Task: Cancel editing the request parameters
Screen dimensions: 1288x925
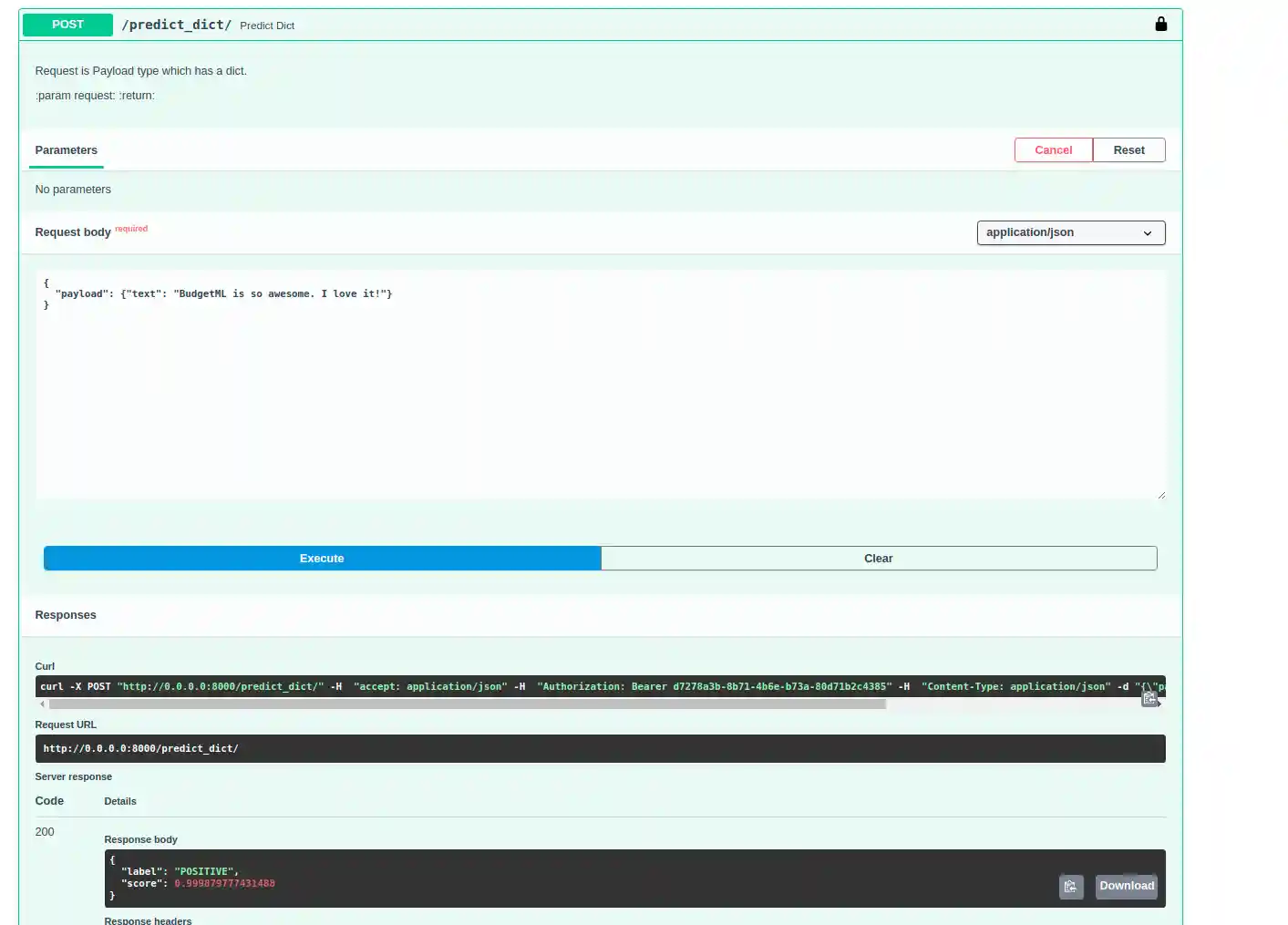Action: point(1053,149)
